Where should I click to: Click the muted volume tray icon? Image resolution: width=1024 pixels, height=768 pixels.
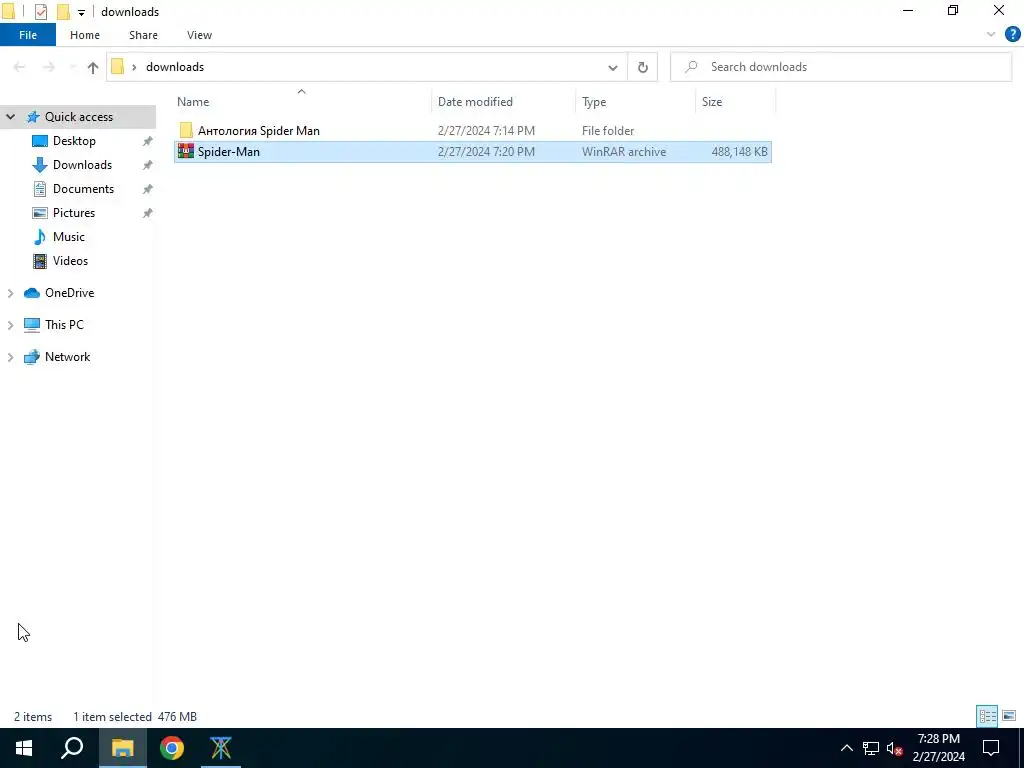click(895, 748)
